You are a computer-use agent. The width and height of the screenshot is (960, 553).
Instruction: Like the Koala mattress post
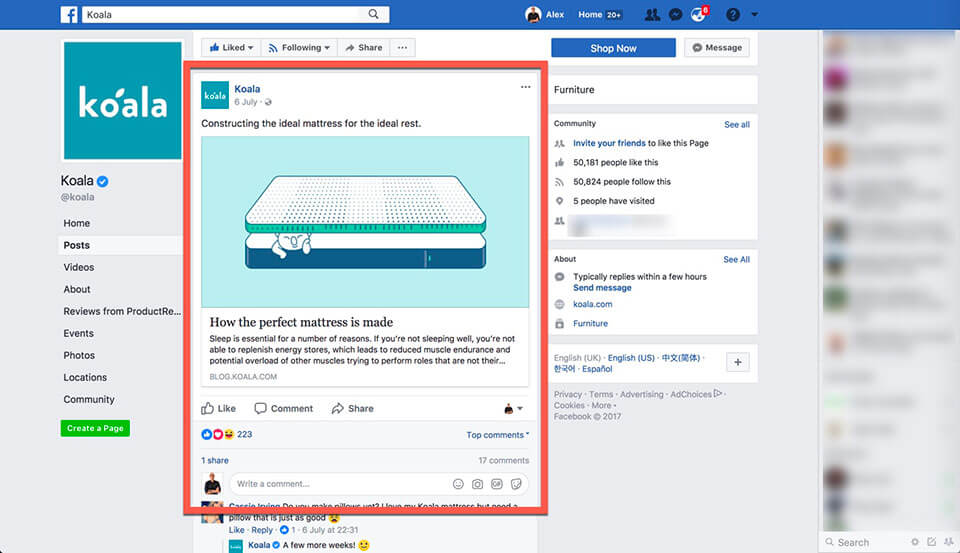[219, 408]
